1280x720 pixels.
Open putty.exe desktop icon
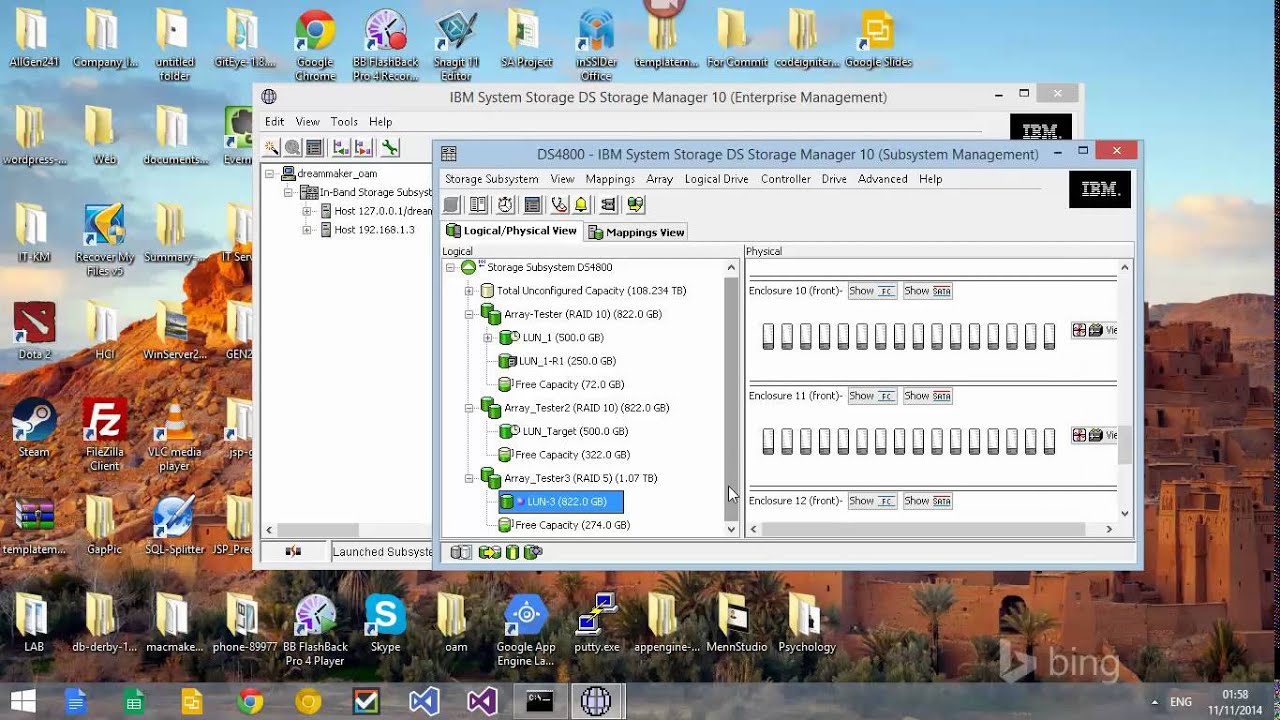click(x=597, y=623)
